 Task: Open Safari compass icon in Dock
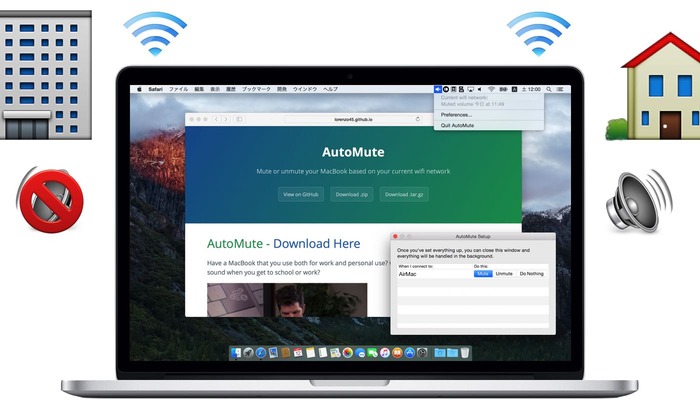(261, 353)
